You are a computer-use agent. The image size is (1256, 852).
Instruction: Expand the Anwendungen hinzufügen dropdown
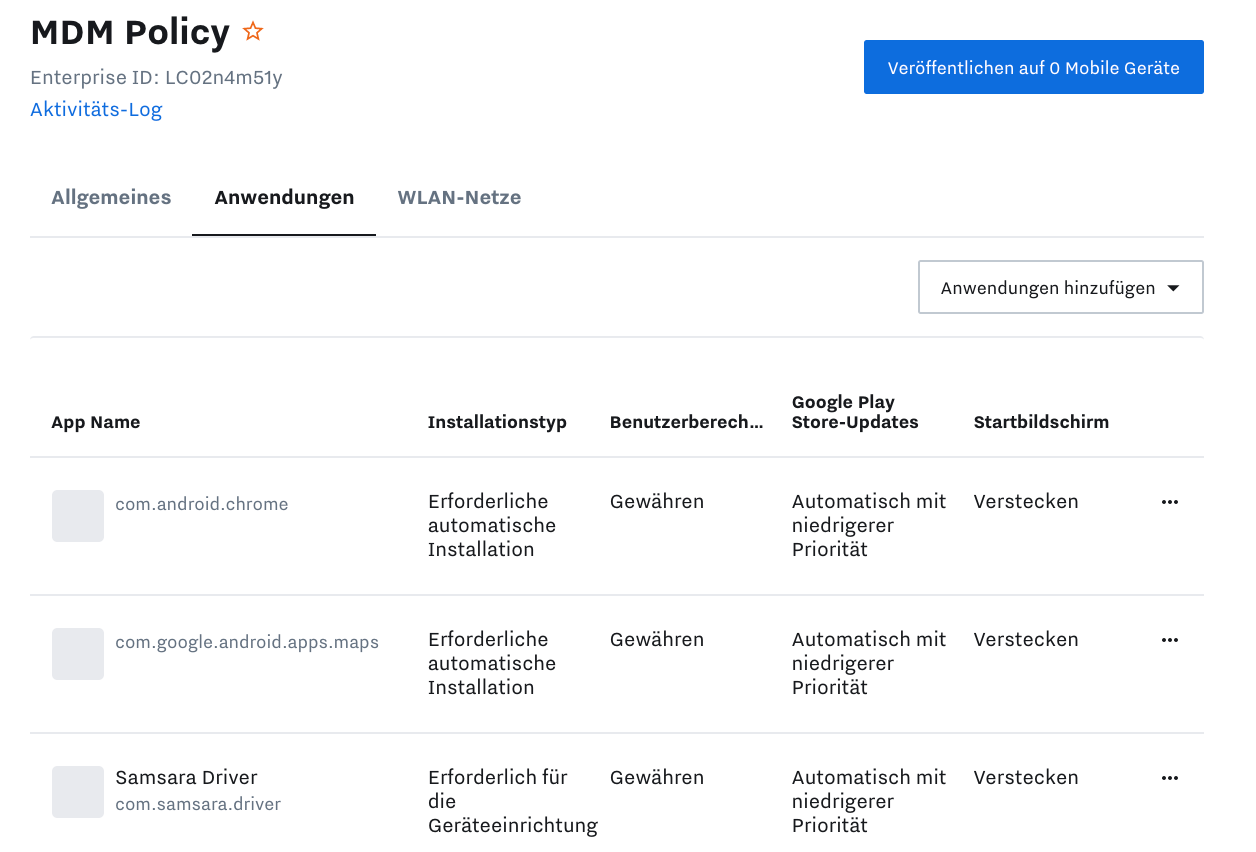1060,288
